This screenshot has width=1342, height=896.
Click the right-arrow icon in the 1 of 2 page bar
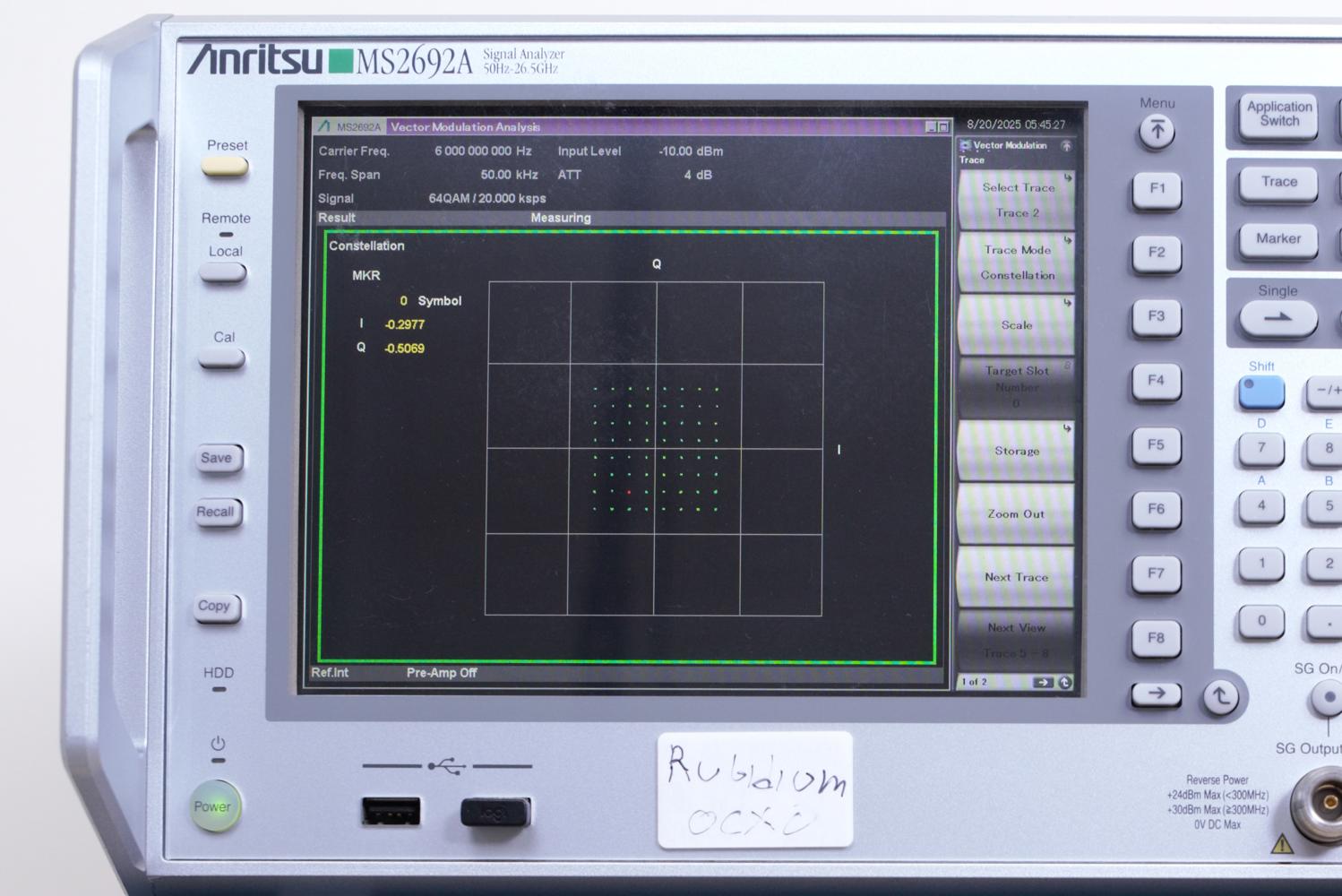(x=1043, y=683)
